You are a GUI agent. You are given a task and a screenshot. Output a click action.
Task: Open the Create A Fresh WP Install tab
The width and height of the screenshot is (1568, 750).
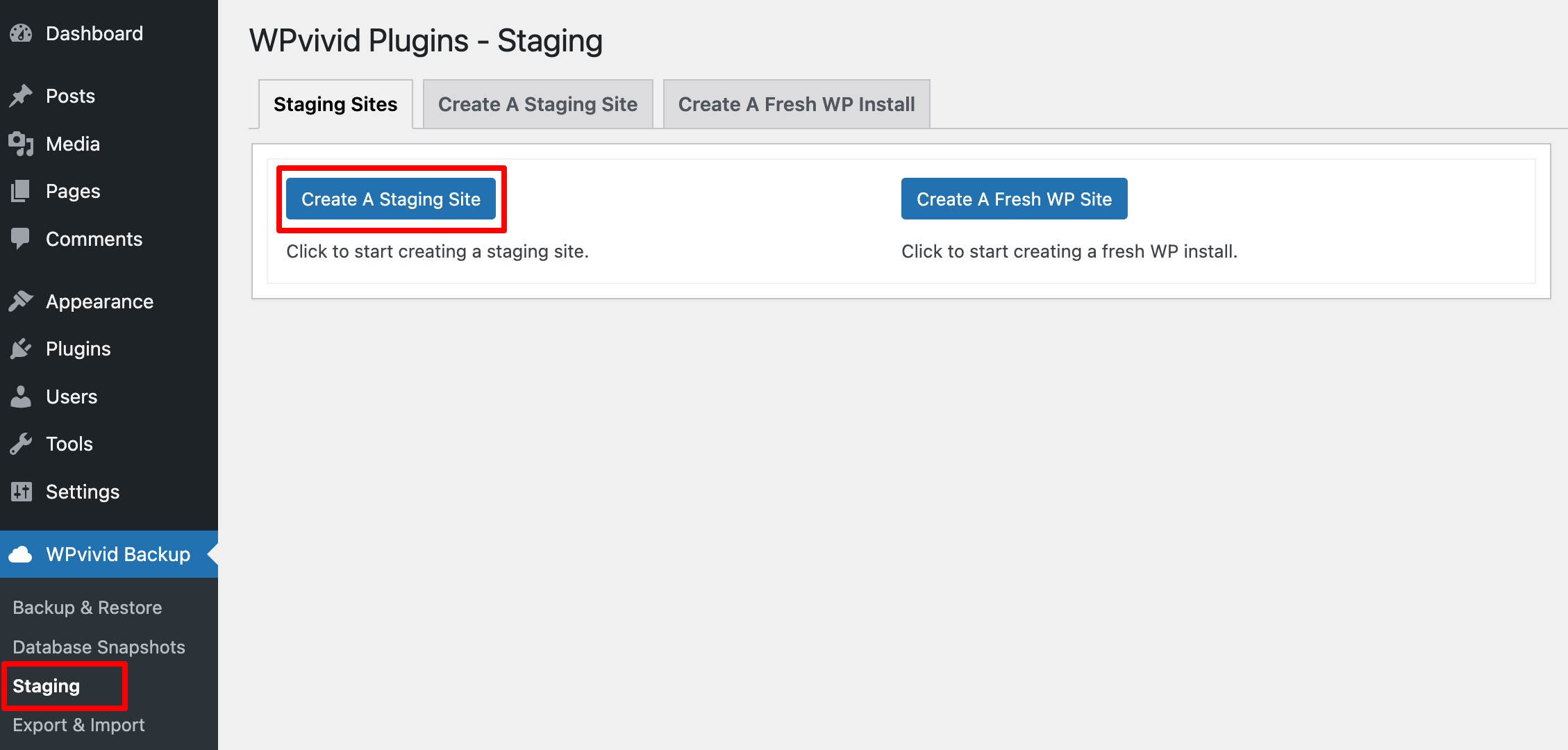(x=796, y=103)
